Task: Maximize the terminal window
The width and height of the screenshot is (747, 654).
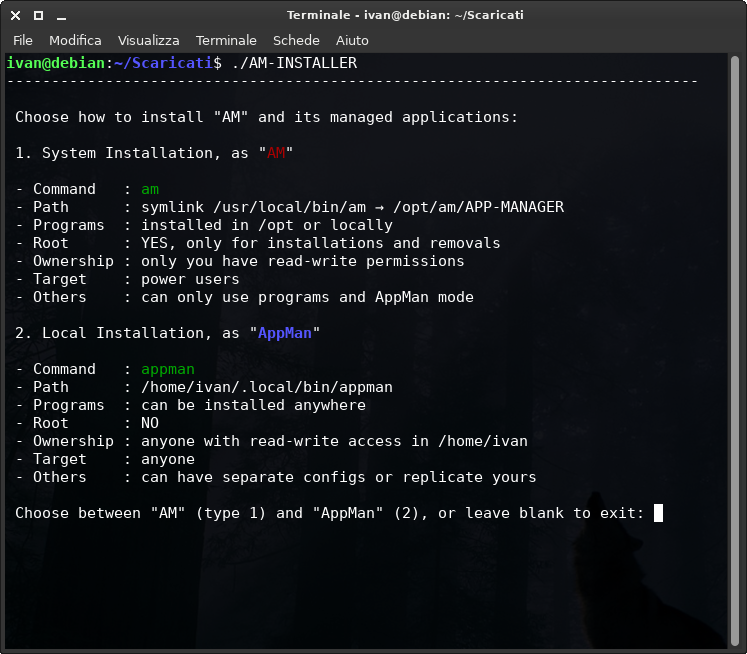Action: click(39, 16)
